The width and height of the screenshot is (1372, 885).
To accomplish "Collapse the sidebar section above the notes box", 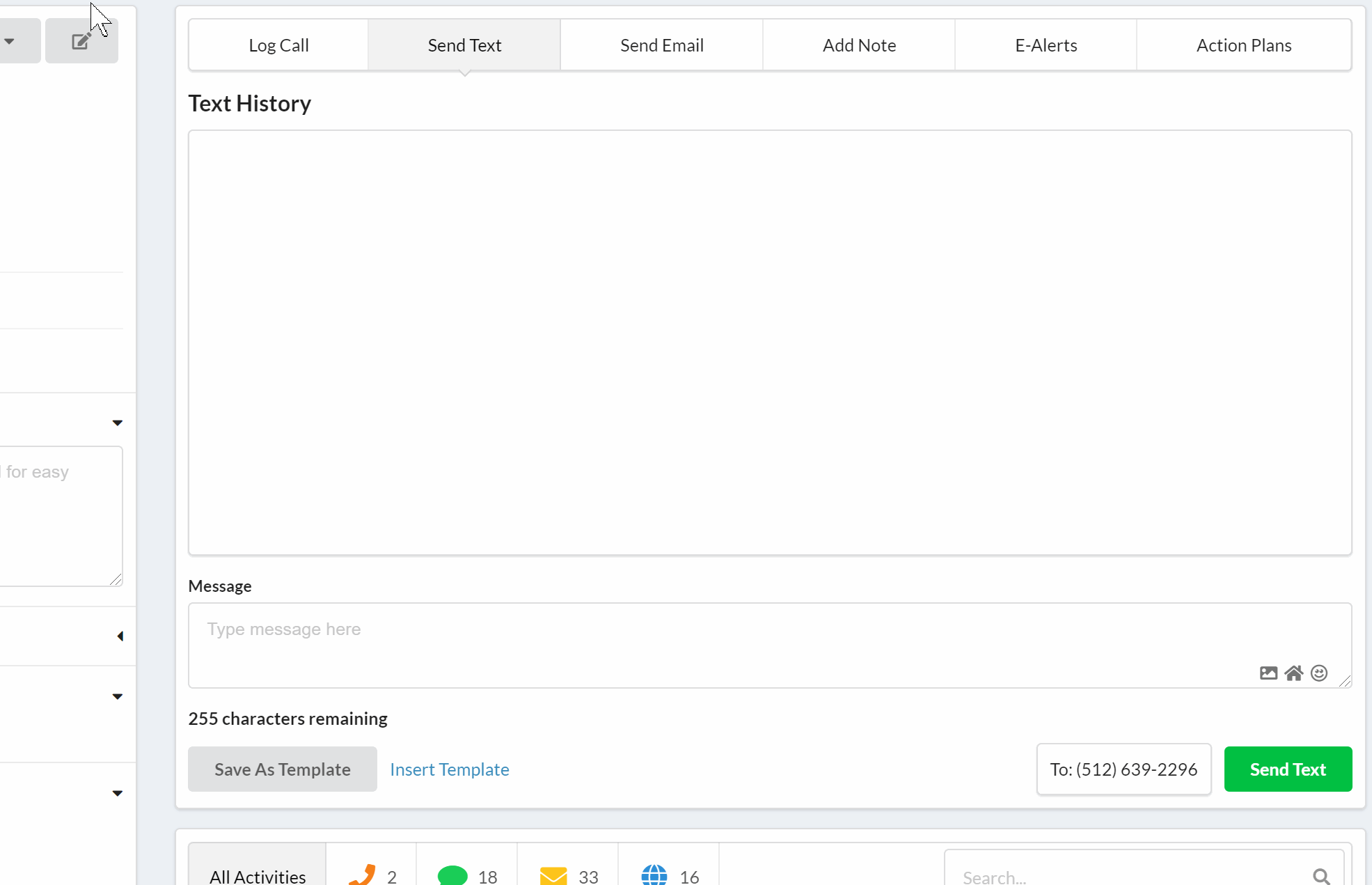I will [x=117, y=423].
